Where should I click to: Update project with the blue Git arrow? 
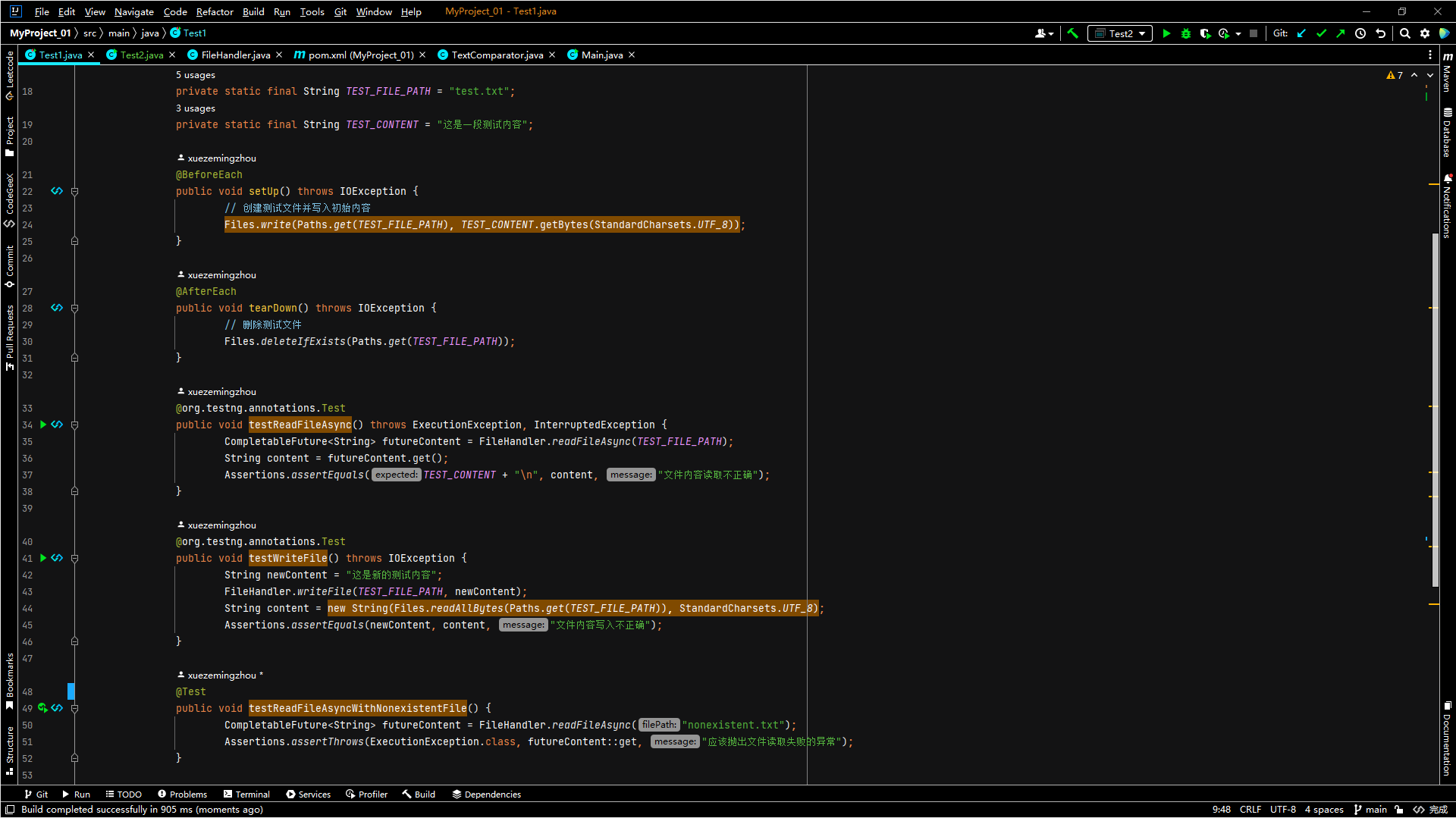coord(1302,33)
